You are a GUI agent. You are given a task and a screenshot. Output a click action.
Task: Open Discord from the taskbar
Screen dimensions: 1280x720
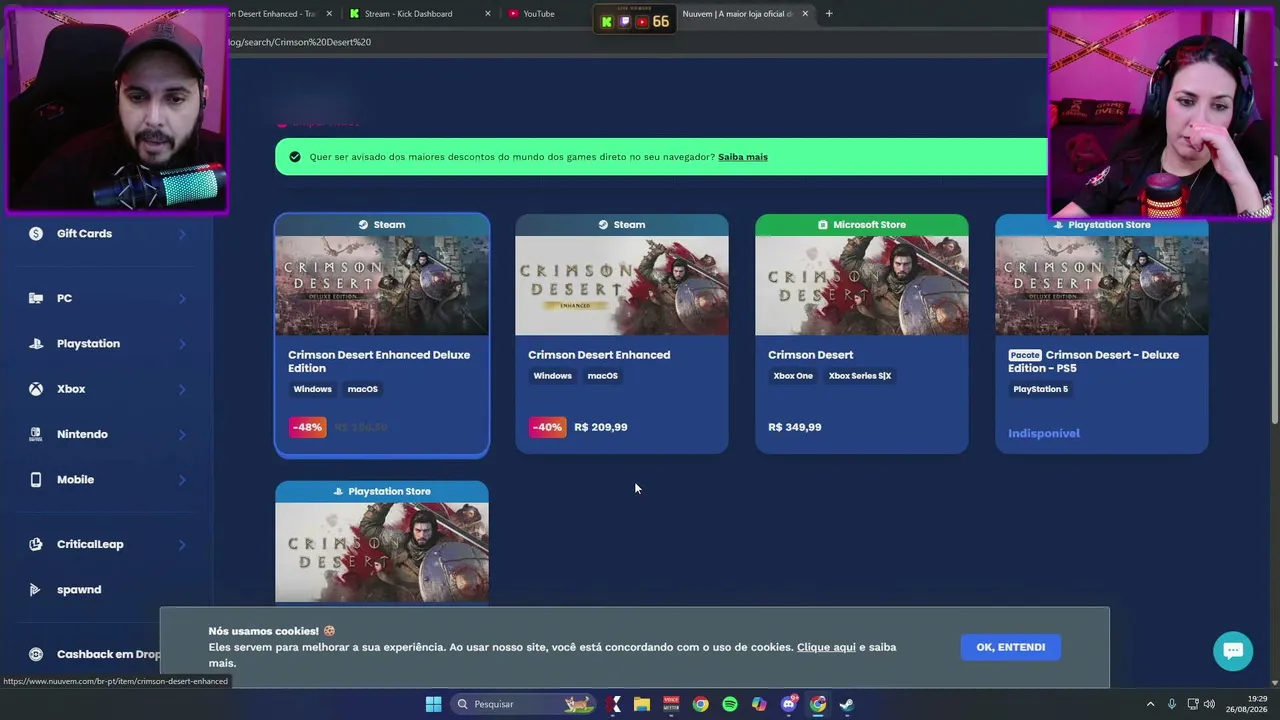point(789,704)
